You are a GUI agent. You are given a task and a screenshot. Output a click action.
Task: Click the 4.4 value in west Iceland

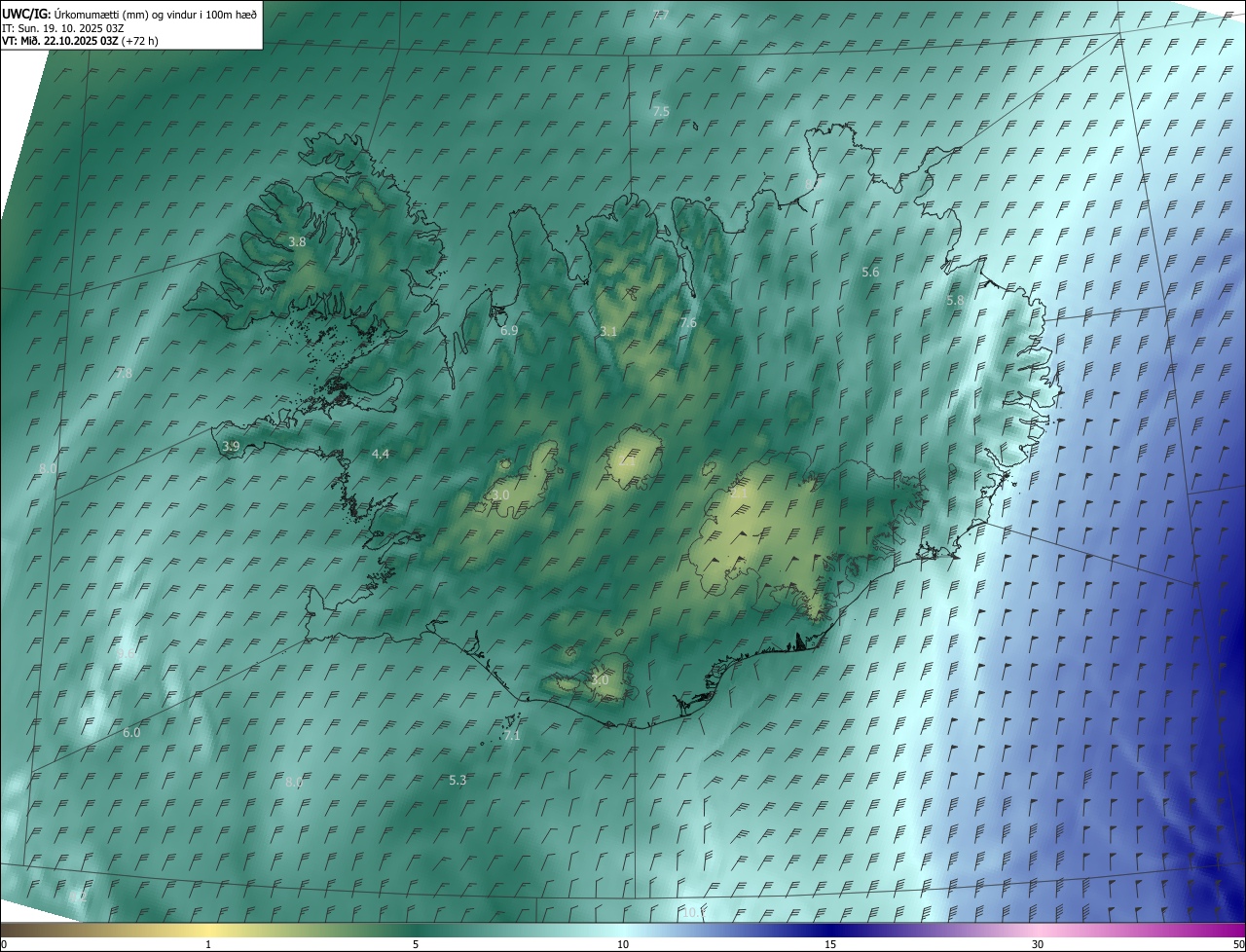[x=381, y=454]
